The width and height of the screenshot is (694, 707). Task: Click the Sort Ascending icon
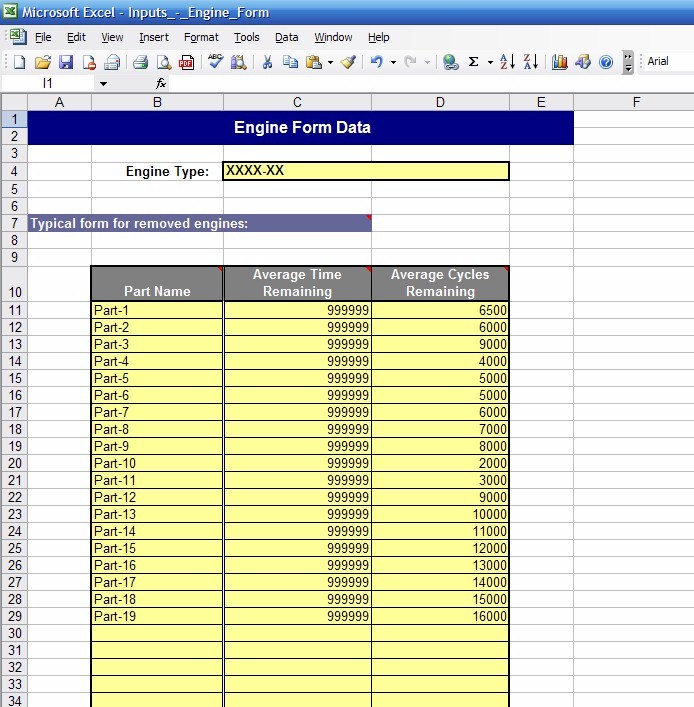point(507,62)
